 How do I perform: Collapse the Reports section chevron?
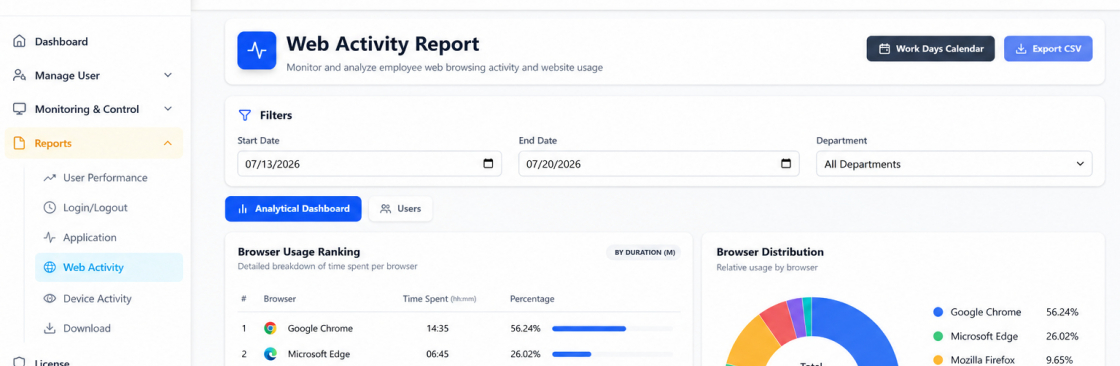click(x=168, y=143)
